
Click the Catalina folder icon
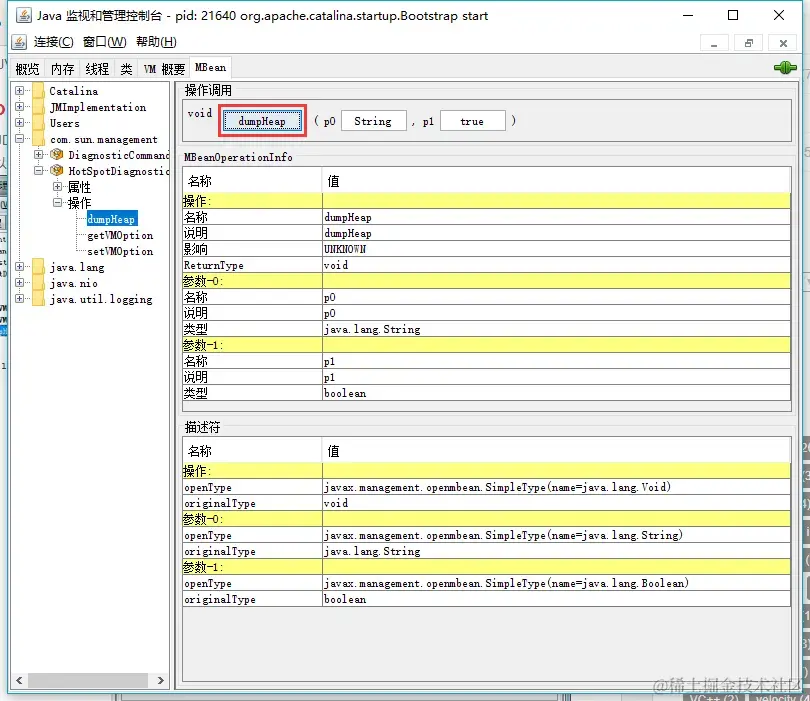coord(38,91)
